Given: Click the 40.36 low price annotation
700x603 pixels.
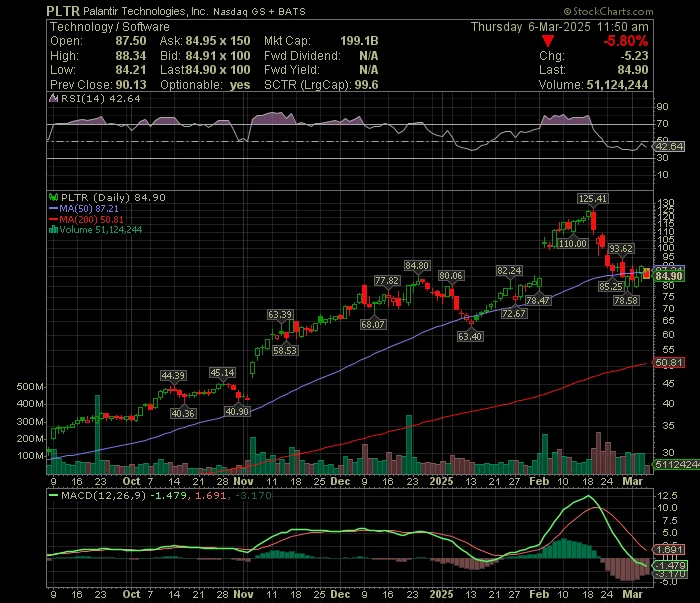Looking at the screenshot, I should click(183, 414).
